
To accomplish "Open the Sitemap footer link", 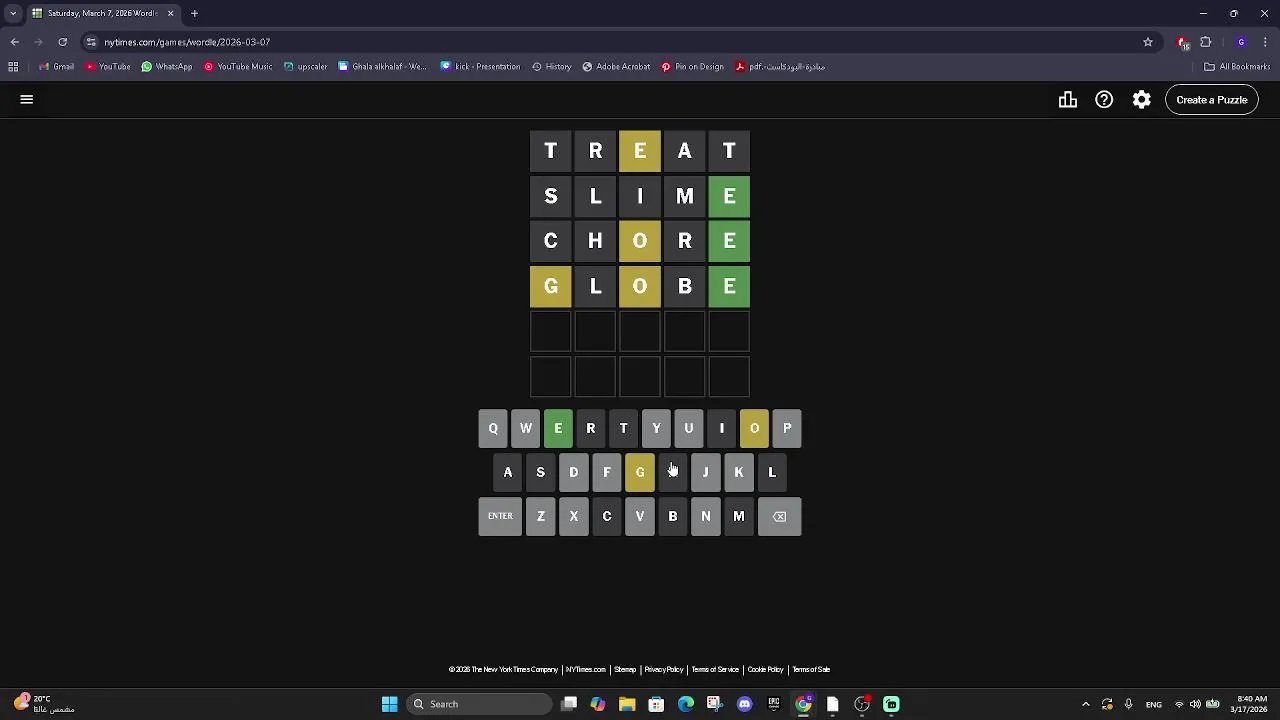I will tap(625, 670).
